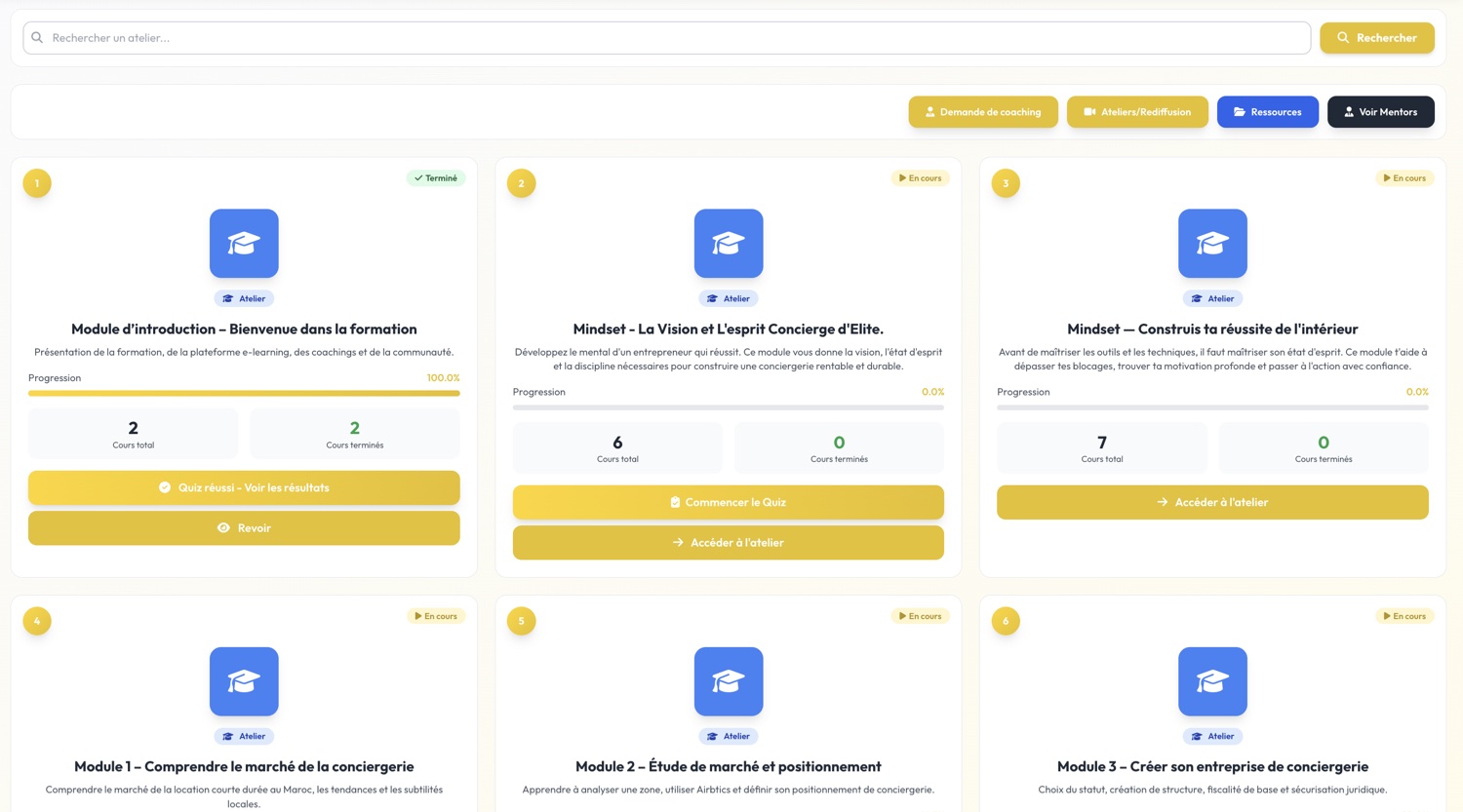Click graduation cap icon of Mindset Vision card
1463x812 pixels.
729,243
